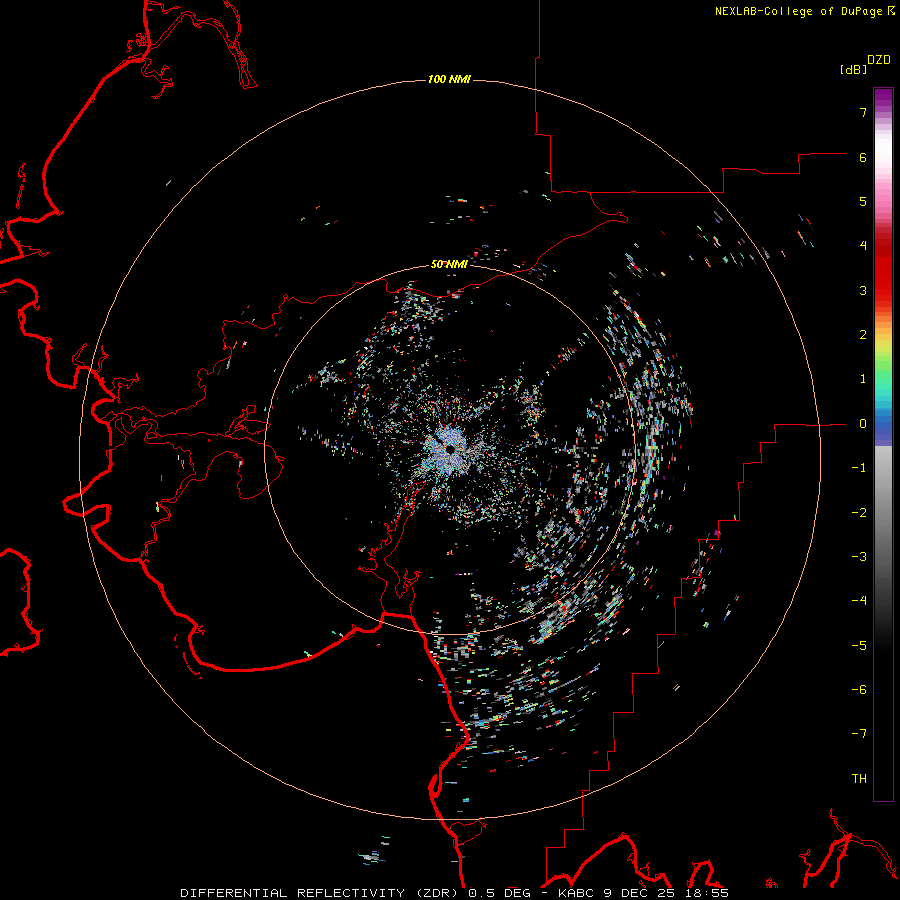Click the 5 value on the color scale
This screenshot has height=900, width=900.
click(x=863, y=201)
